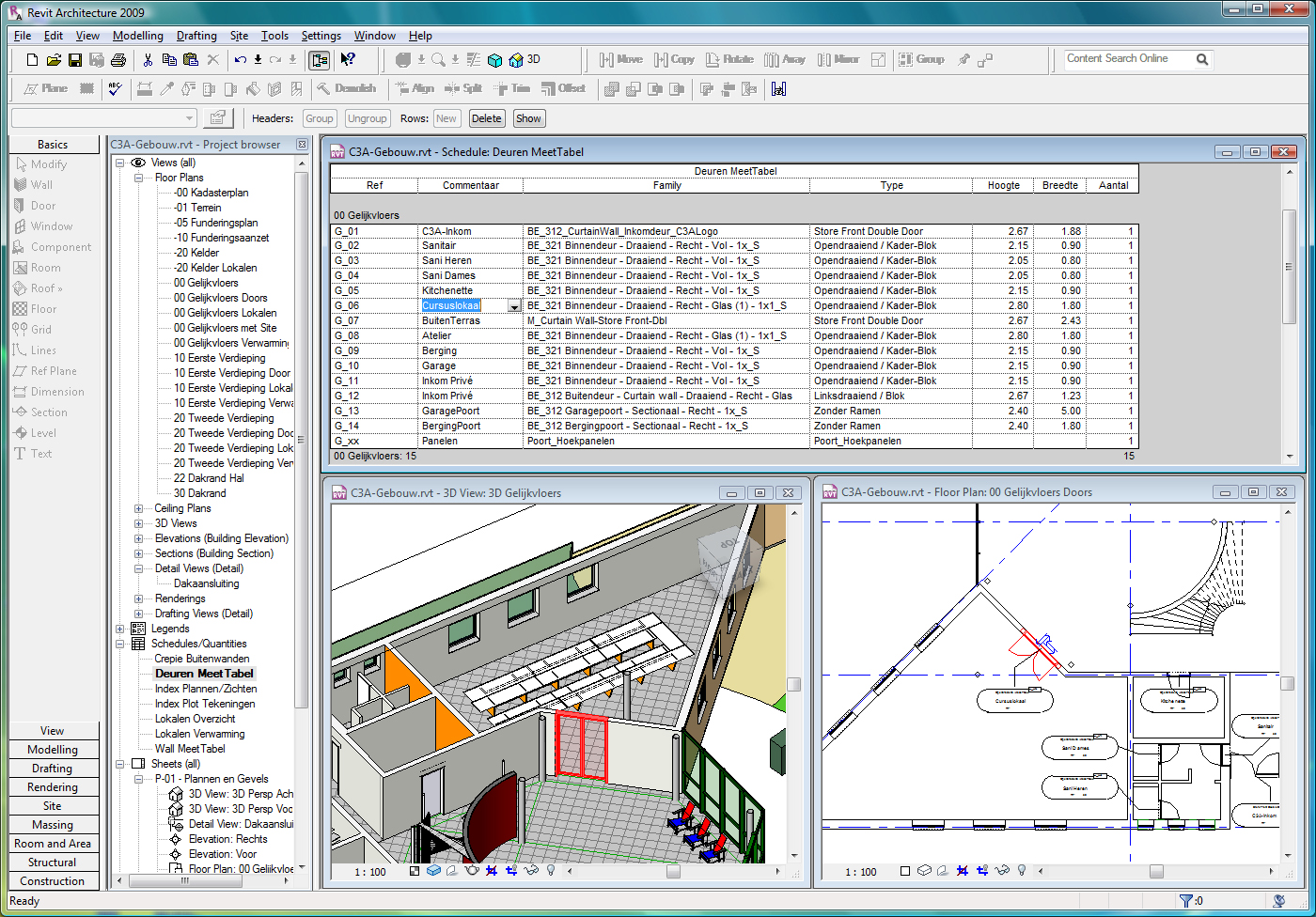Click the Copy to clipboard icon

click(x=169, y=60)
